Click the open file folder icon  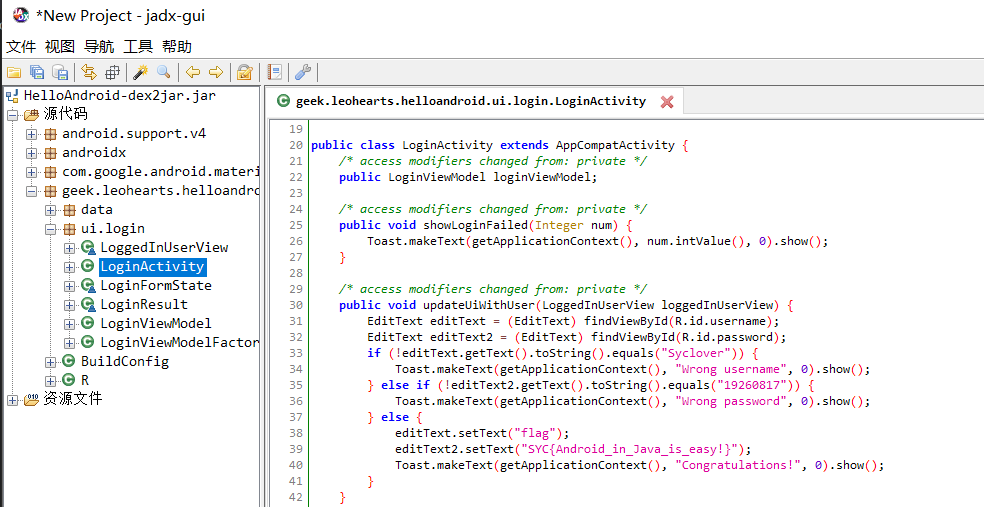[x=14, y=72]
